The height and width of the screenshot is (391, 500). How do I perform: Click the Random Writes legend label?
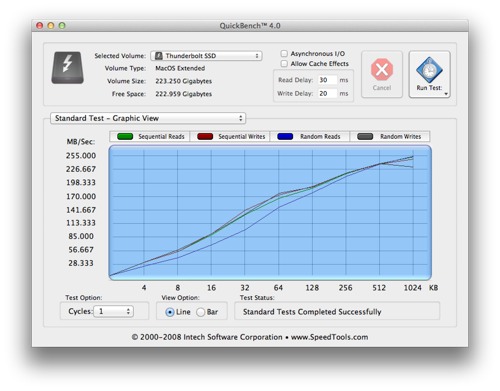(401, 137)
